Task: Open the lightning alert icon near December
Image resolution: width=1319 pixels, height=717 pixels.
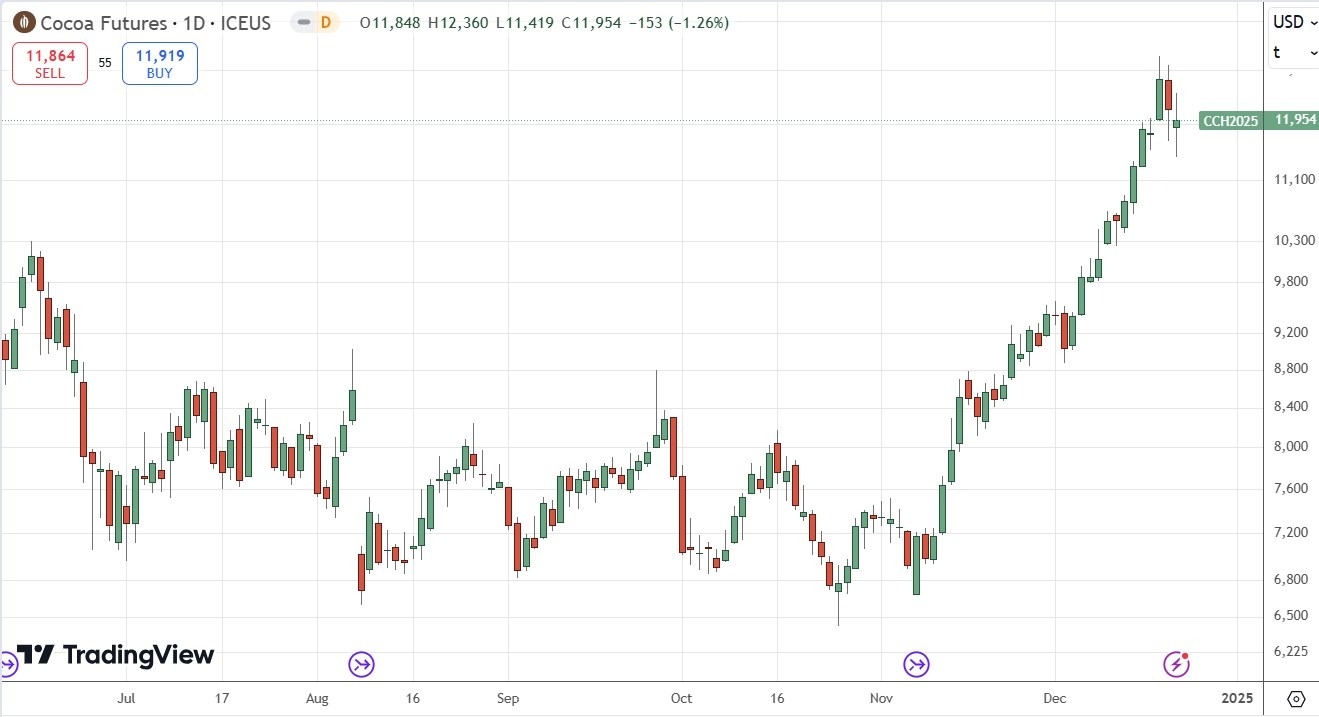Action: 1175,662
